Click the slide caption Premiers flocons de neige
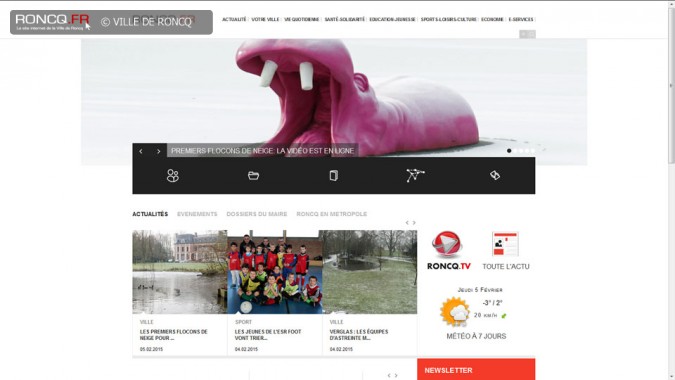The image size is (675, 380). [263, 151]
